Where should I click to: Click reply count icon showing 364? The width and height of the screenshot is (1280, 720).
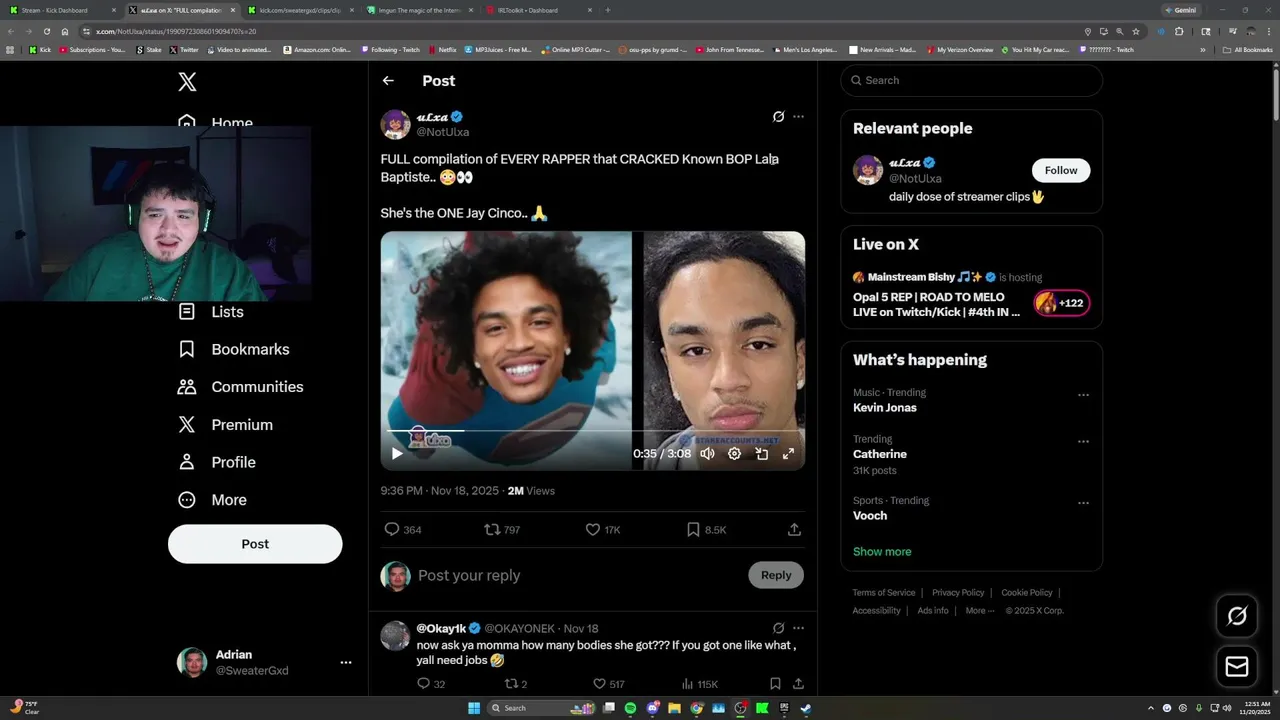click(403, 530)
